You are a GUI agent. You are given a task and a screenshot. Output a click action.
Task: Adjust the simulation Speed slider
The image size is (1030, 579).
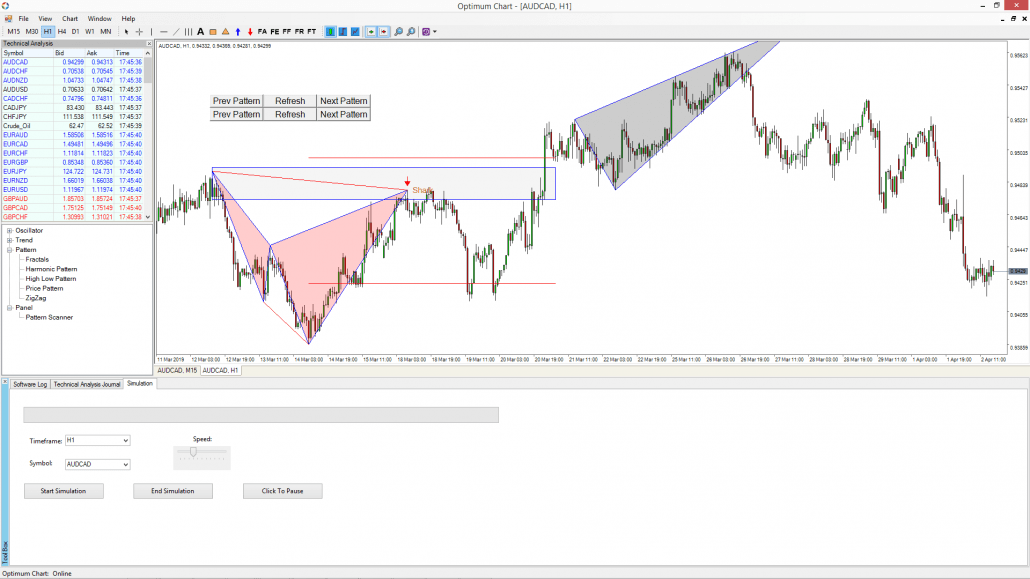(x=193, y=452)
